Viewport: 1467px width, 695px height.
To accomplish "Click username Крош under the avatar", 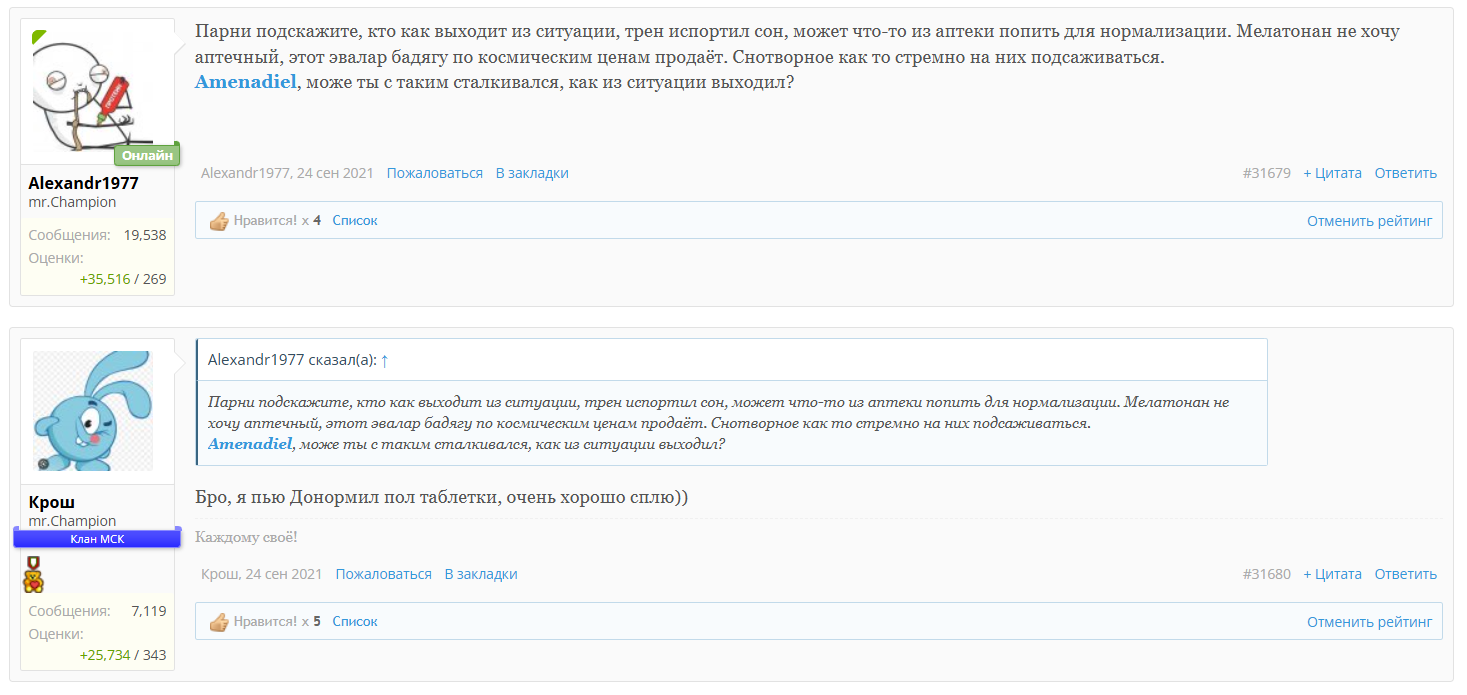I will pos(51,502).
